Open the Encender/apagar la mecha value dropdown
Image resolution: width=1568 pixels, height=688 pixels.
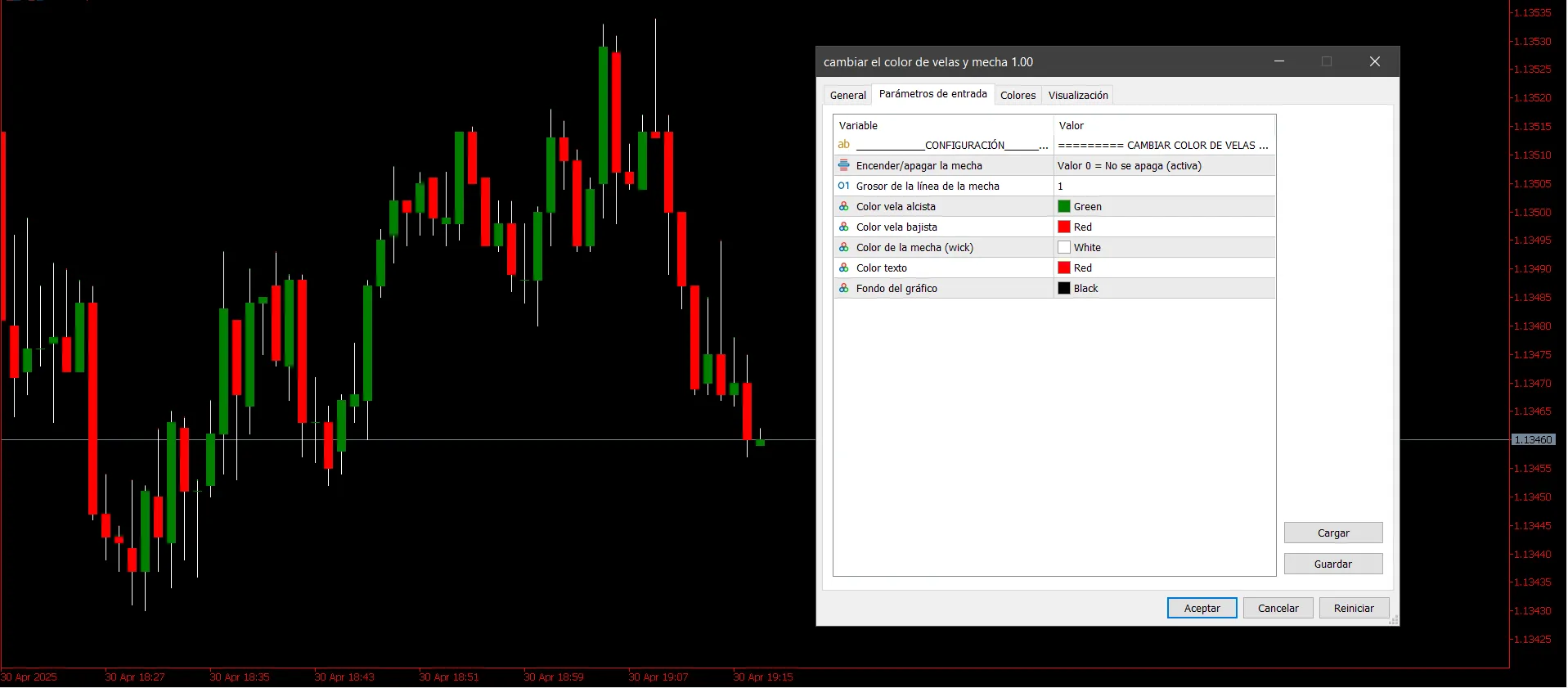(1163, 165)
